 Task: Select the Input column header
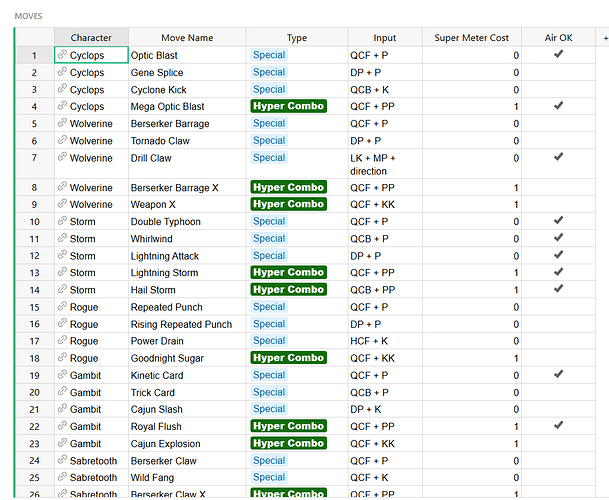[385, 37]
